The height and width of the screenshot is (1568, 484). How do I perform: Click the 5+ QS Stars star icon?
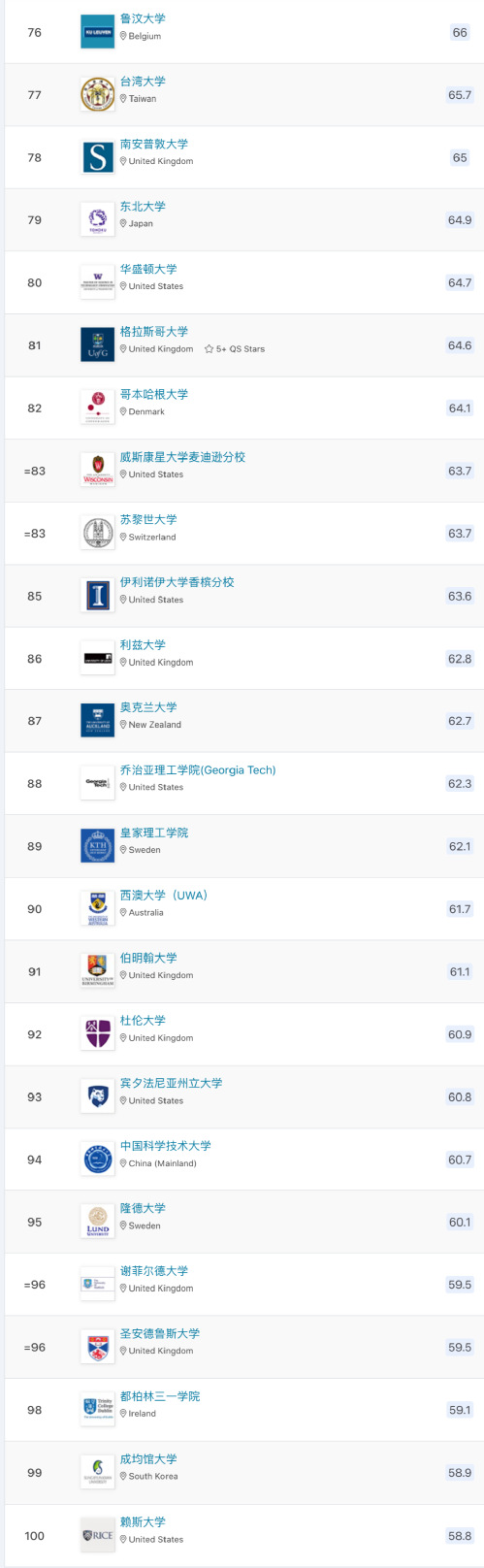coord(209,349)
